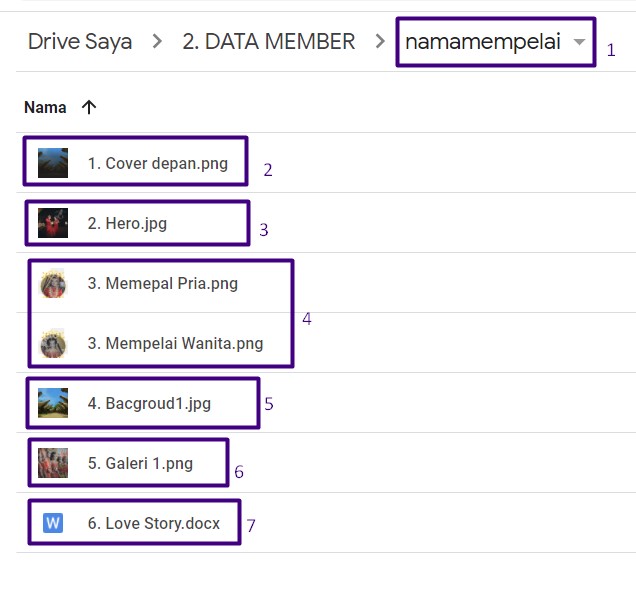636x591 pixels.
Task: Navigate to 2. DATA MEMBER folder
Action: click(x=268, y=42)
